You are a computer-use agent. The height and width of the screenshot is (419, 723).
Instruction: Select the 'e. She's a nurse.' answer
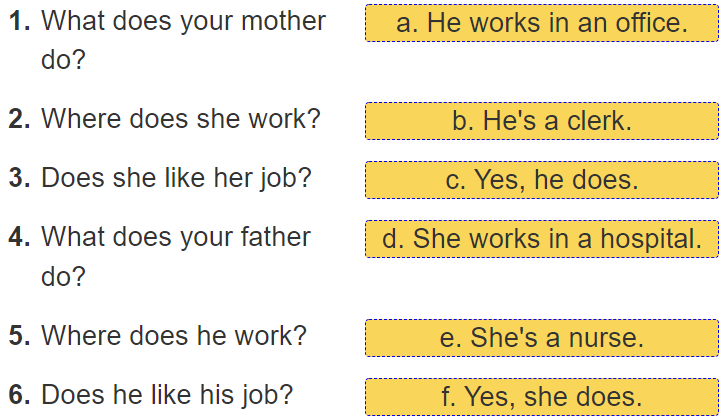point(541,338)
